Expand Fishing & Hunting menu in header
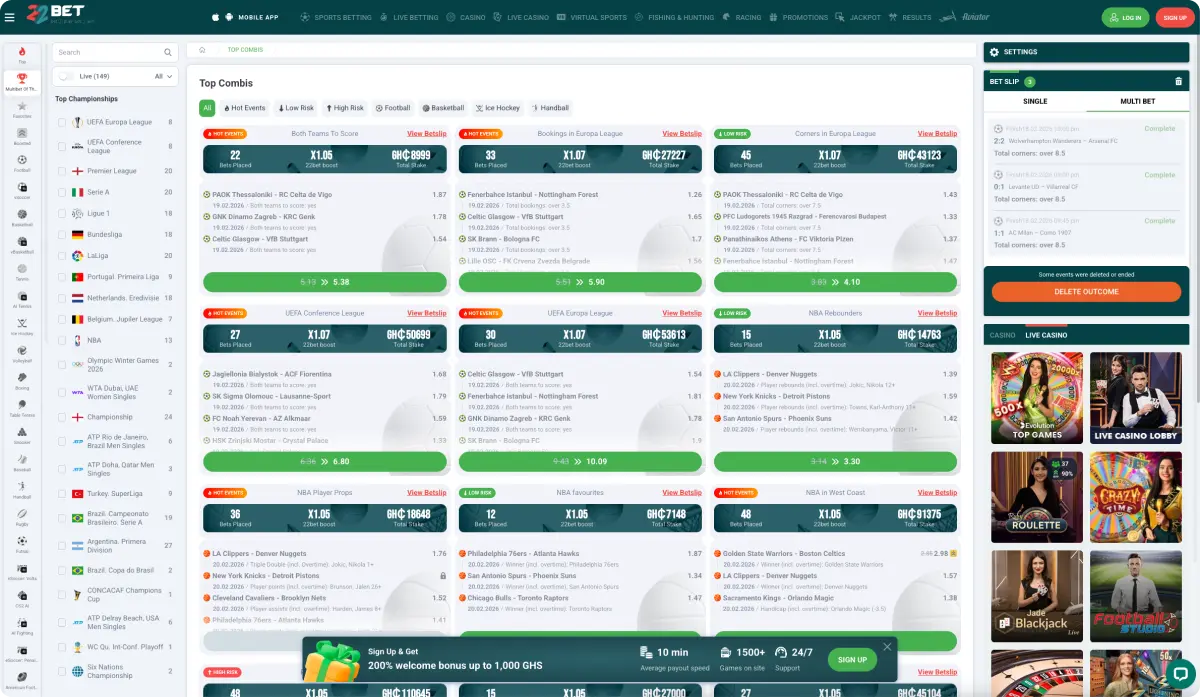Screen dimensions: 1200x697 [x=675, y=17]
